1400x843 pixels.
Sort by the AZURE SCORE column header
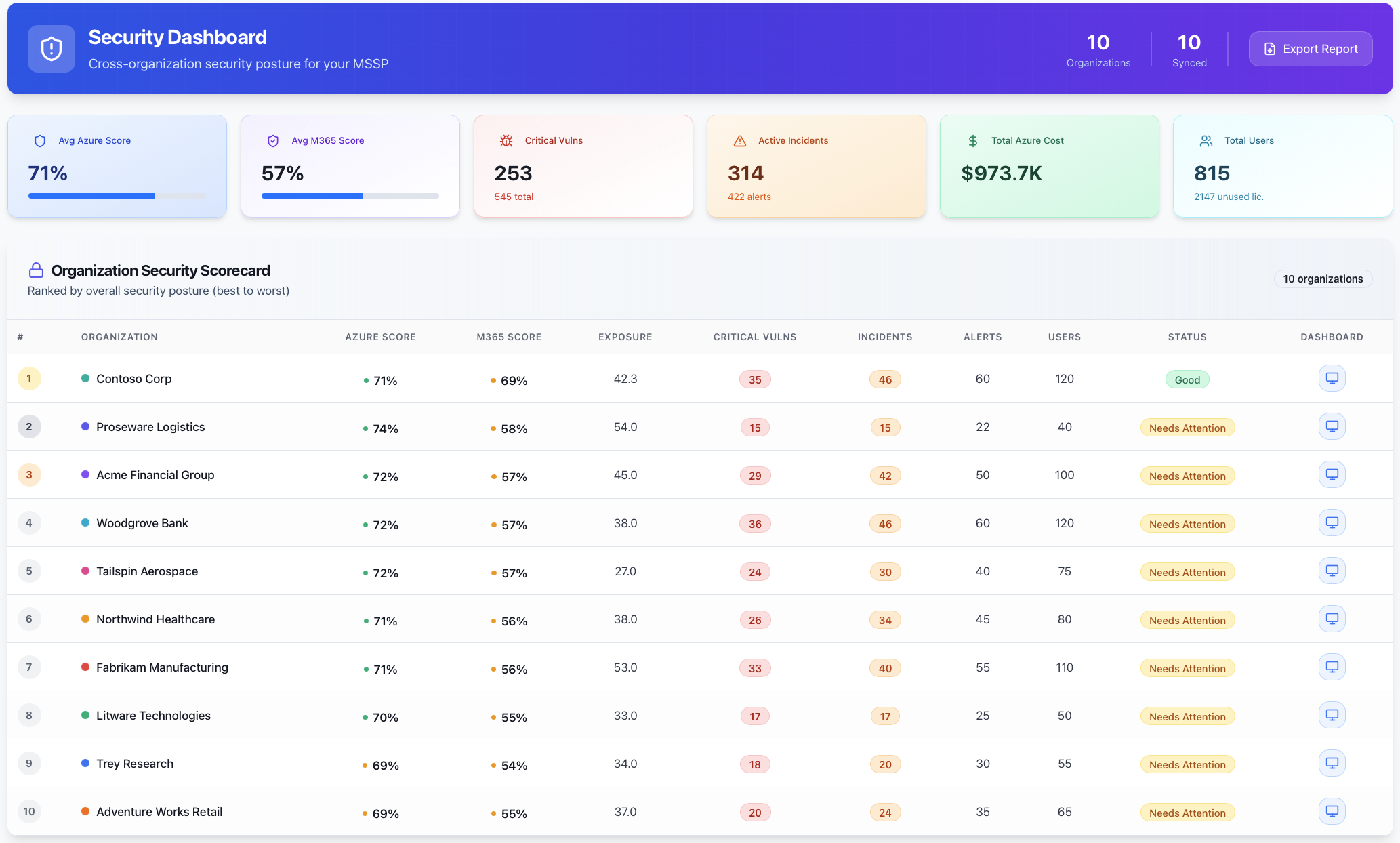380,336
